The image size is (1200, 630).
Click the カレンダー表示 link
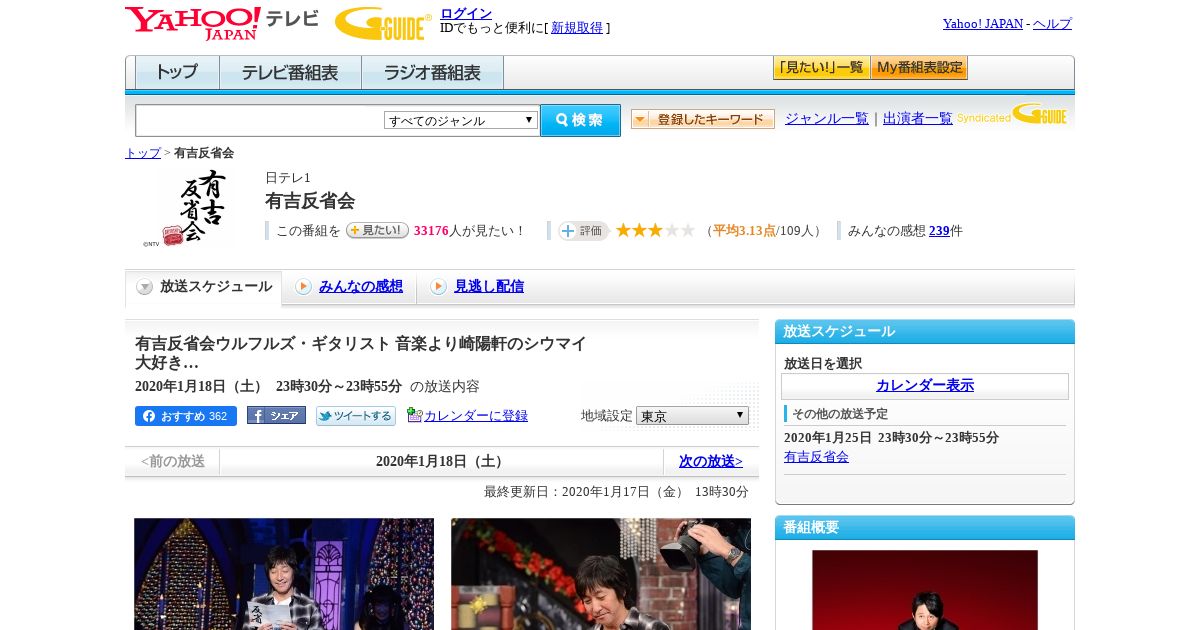click(925, 386)
